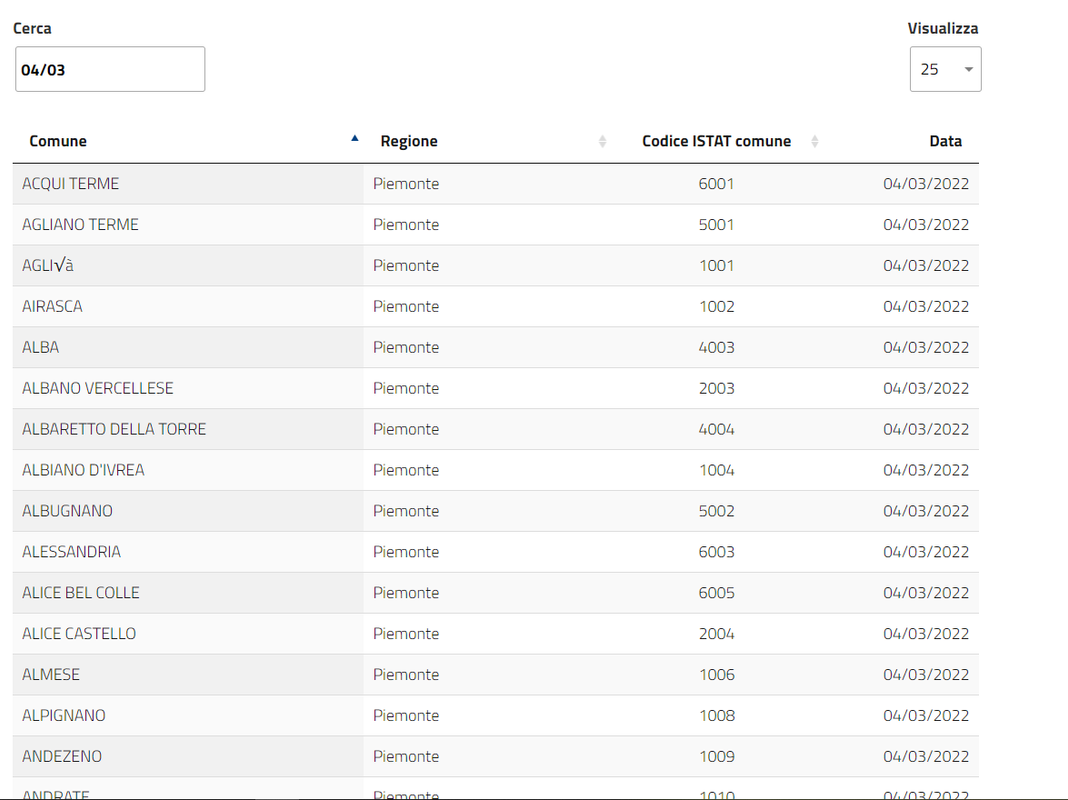
Task: Select the ALPIGNANO cell
Action: [x=188, y=715]
